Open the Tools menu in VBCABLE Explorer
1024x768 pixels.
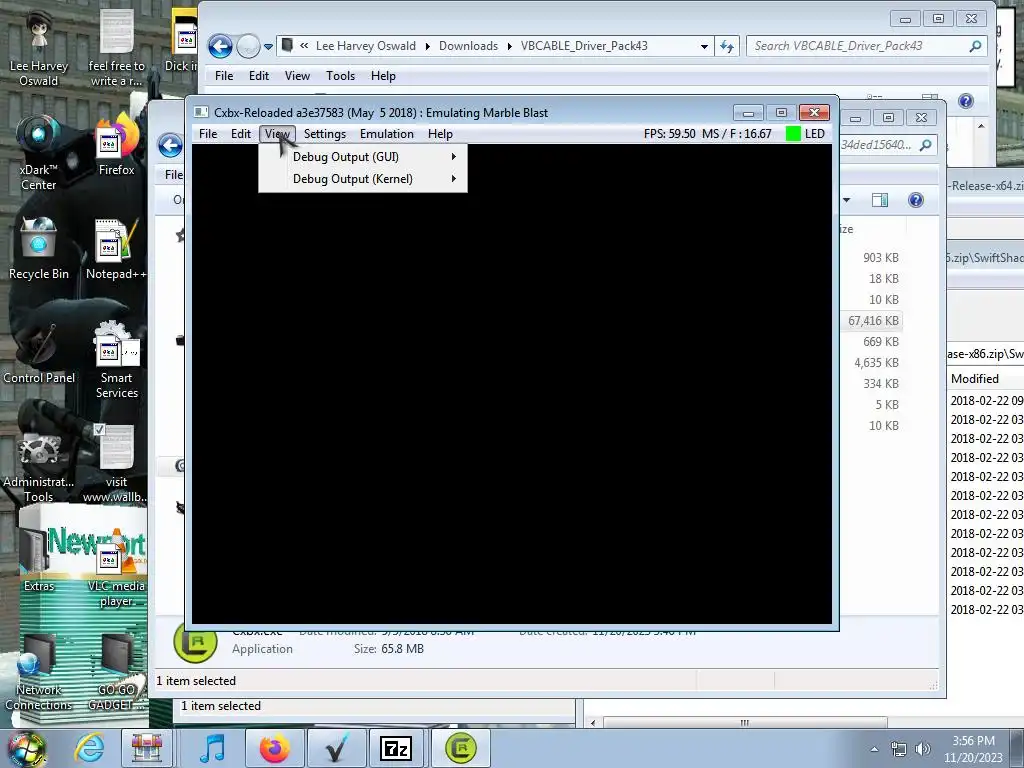coord(340,76)
